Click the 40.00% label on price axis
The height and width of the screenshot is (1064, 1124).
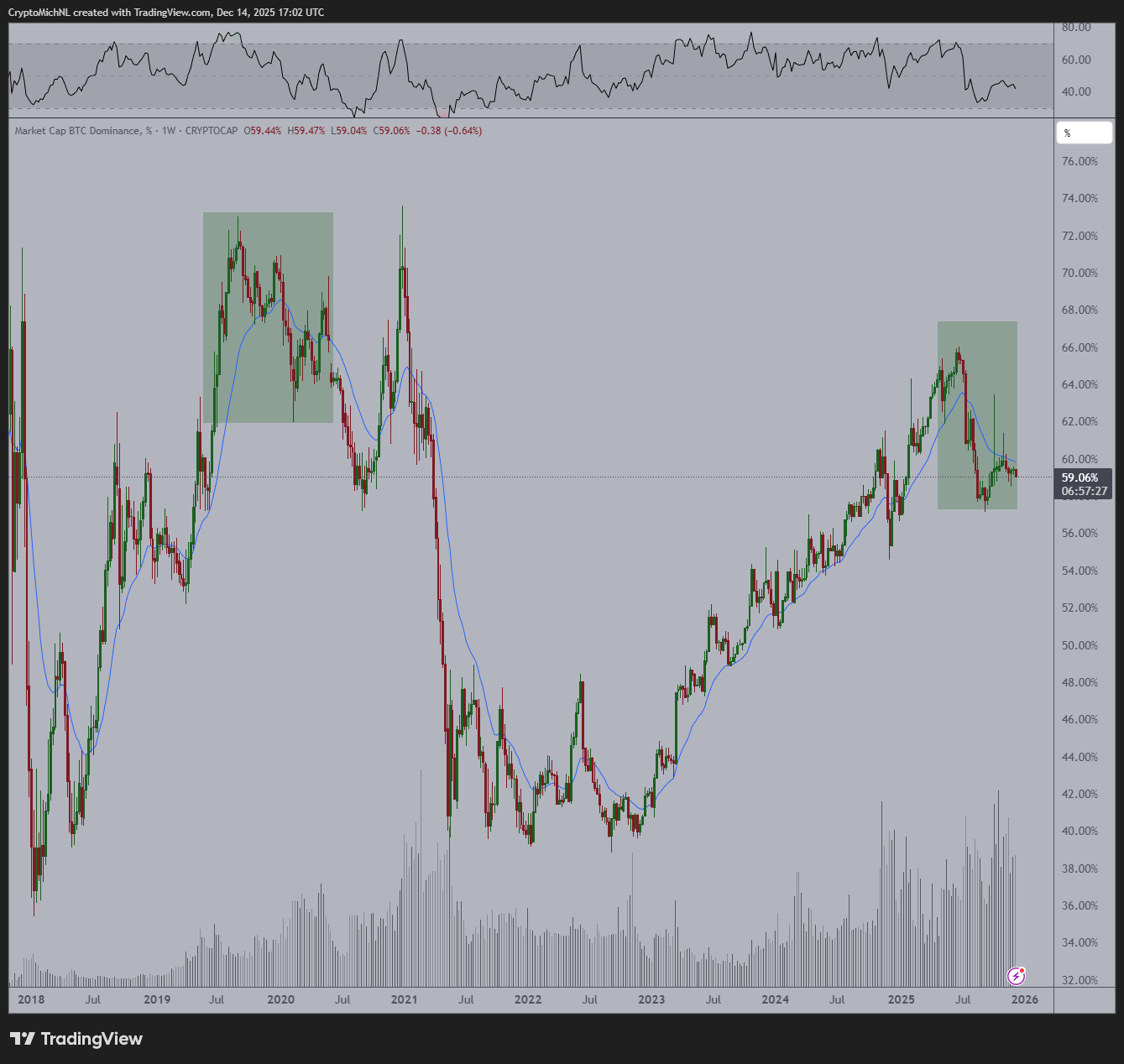click(1080, 831)
